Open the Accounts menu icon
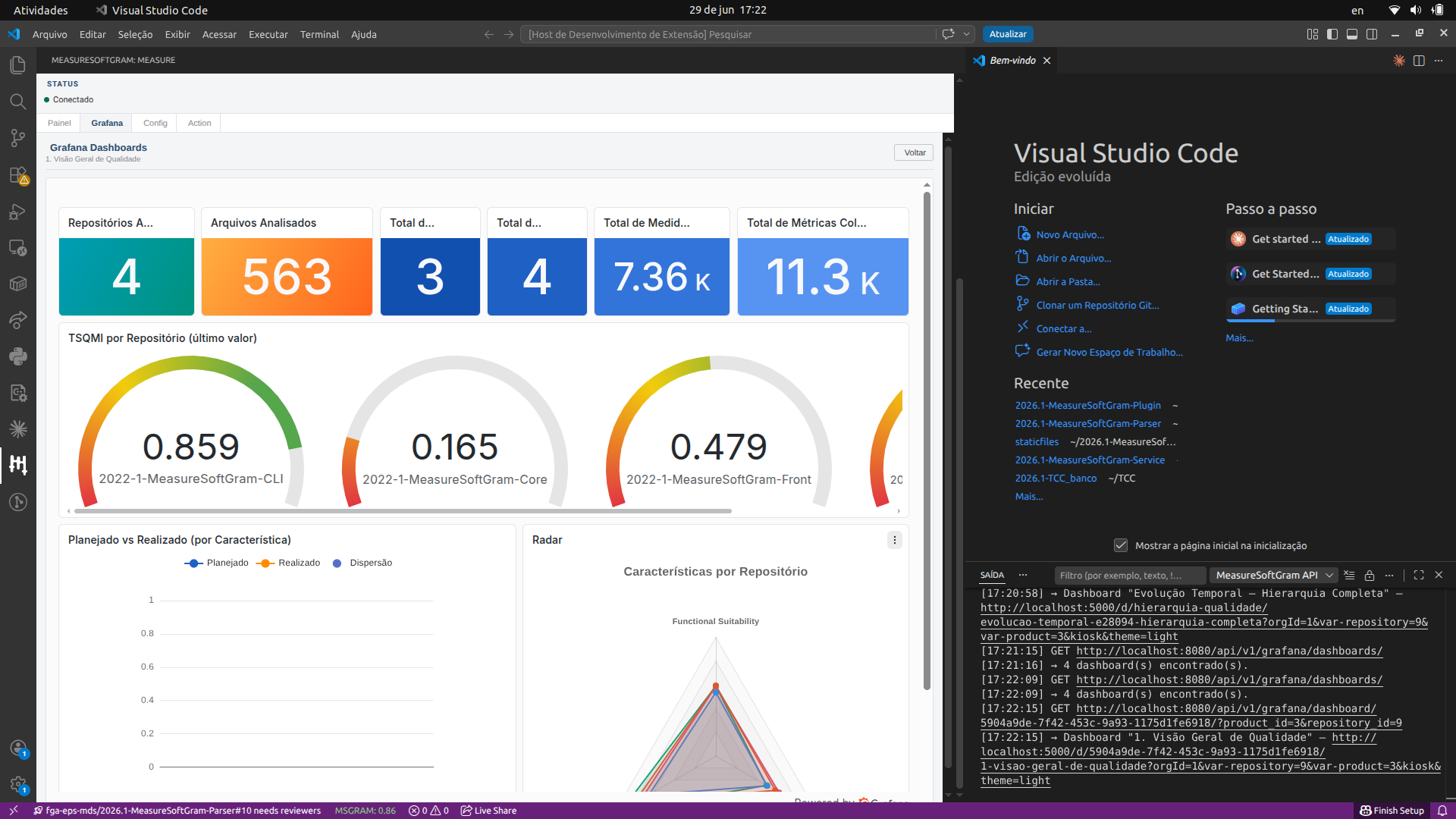The image size is (1456, 819). 18,748
